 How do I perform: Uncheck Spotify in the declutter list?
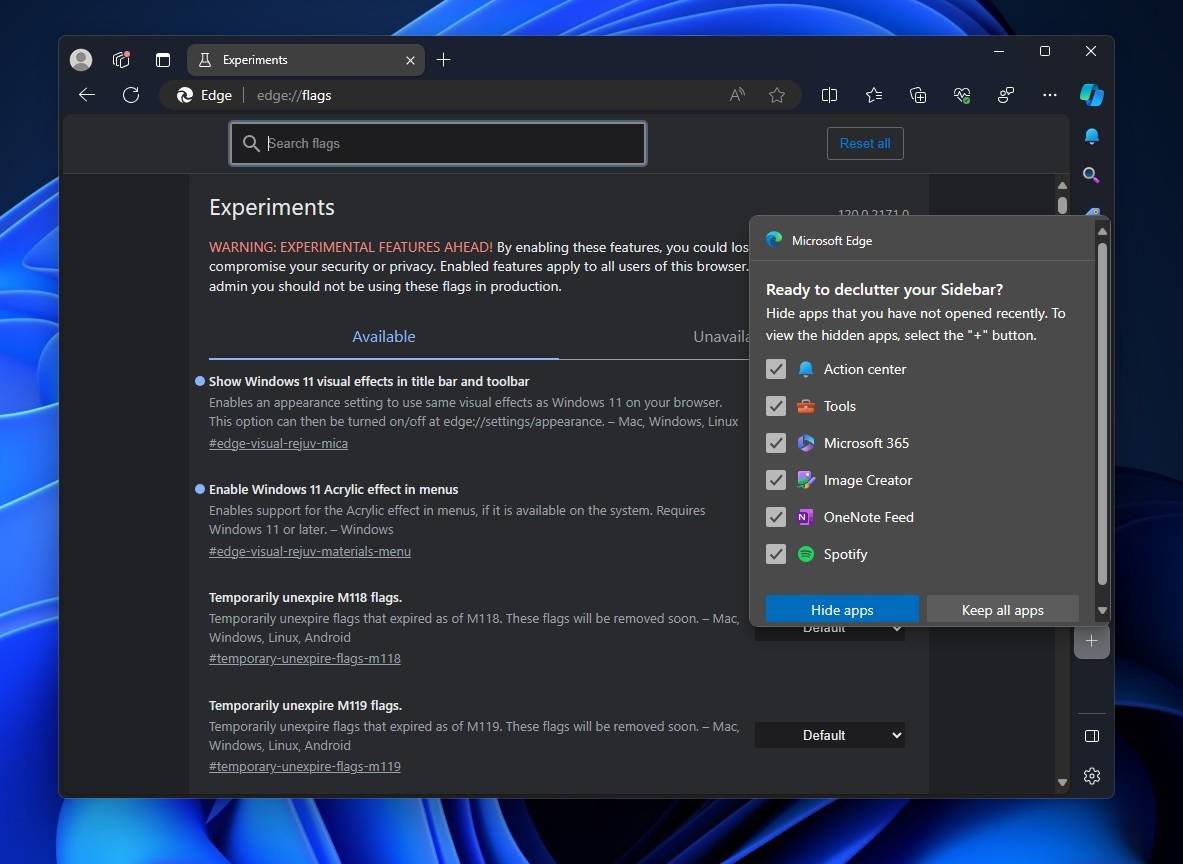click(775, 554)
